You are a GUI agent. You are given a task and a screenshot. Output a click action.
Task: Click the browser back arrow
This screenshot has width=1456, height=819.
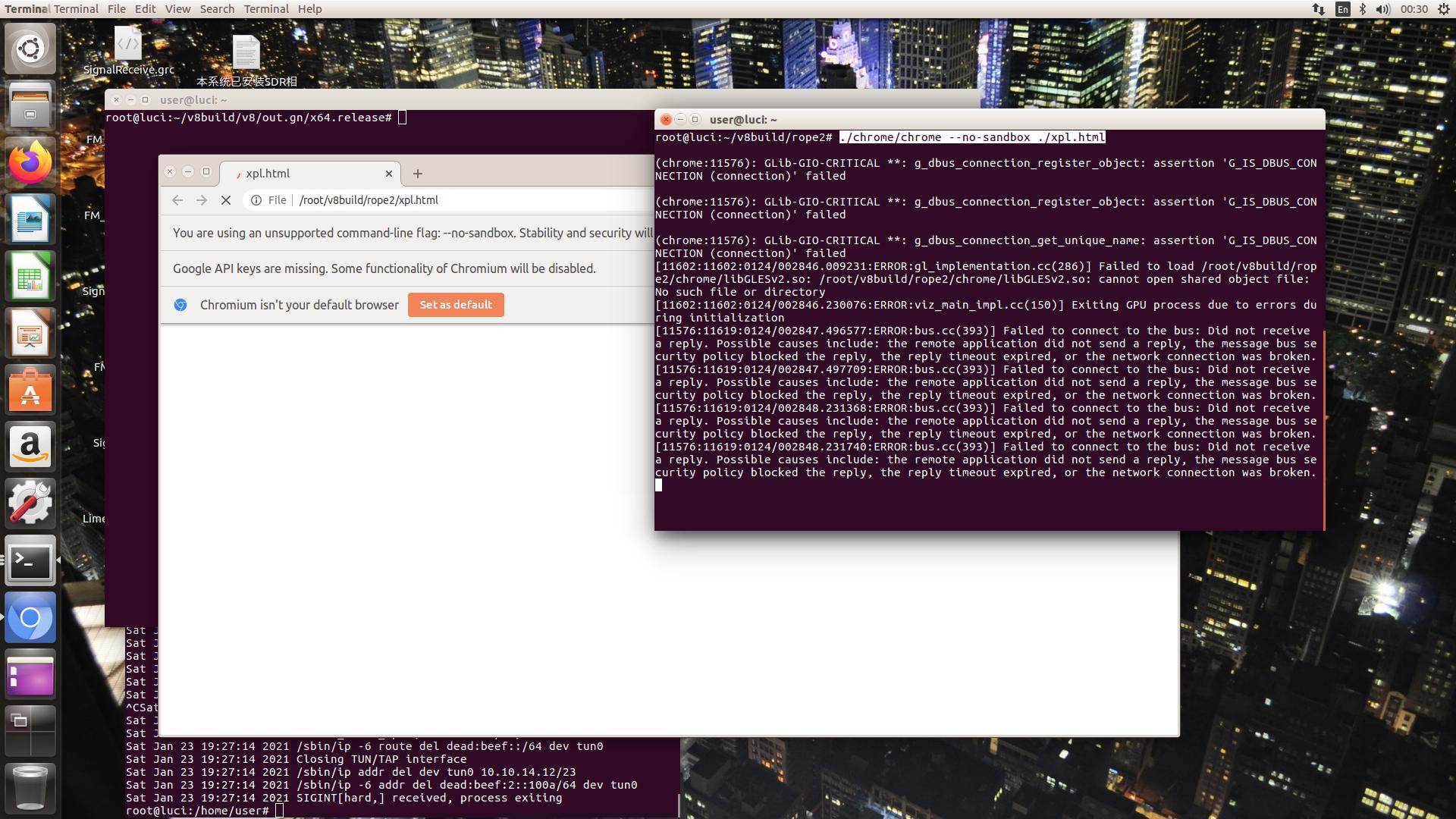(177, 200)
